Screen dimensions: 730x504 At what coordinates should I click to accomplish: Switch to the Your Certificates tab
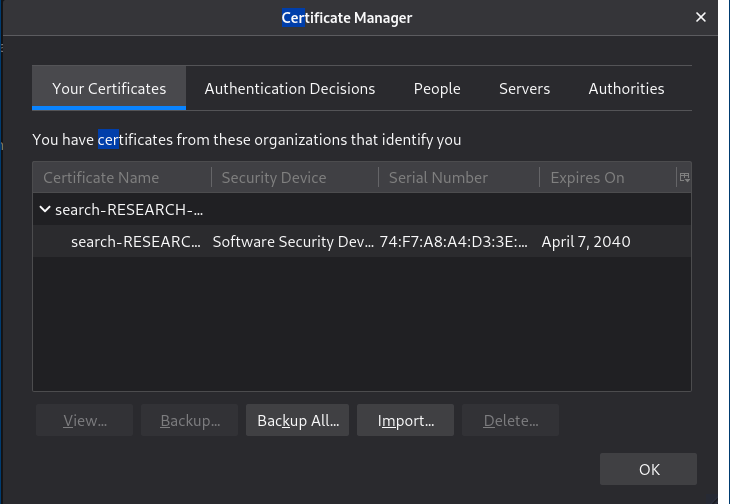coord(109,88)
